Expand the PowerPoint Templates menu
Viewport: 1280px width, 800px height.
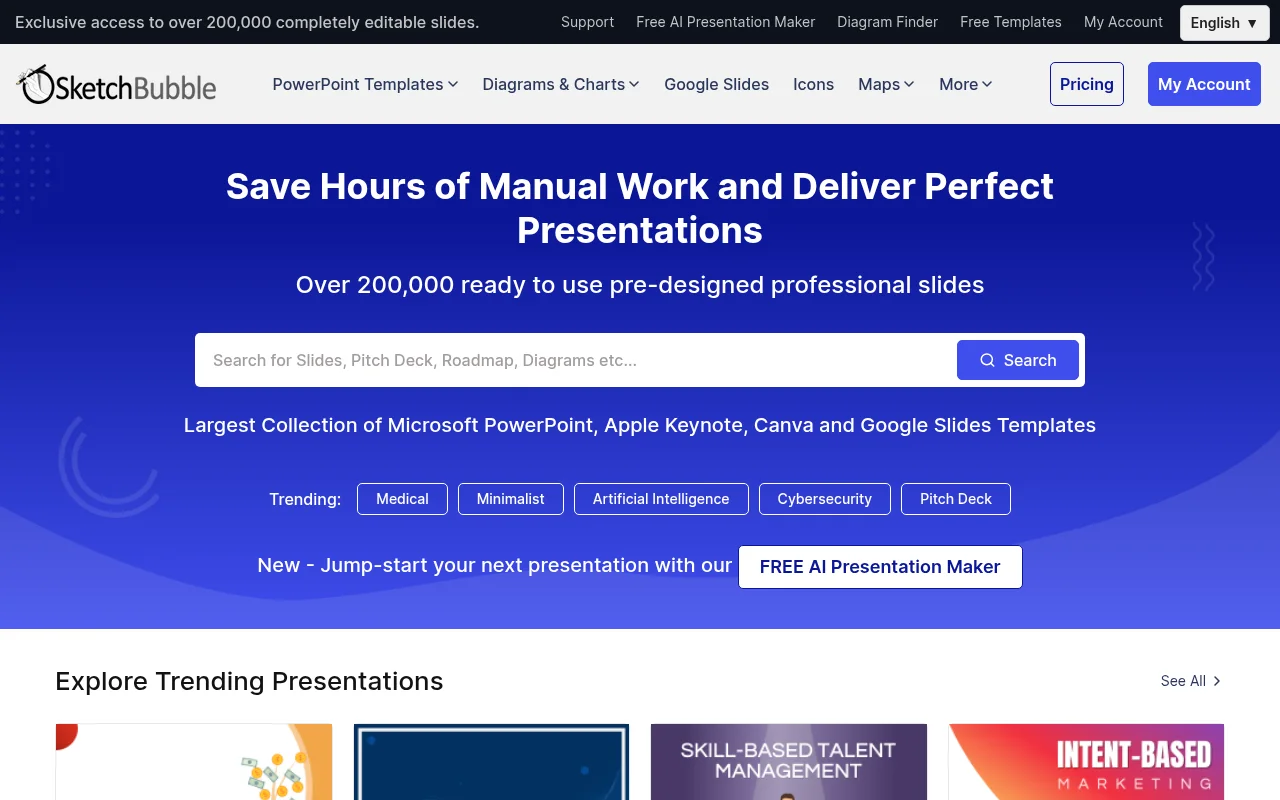tap(365, 84)
